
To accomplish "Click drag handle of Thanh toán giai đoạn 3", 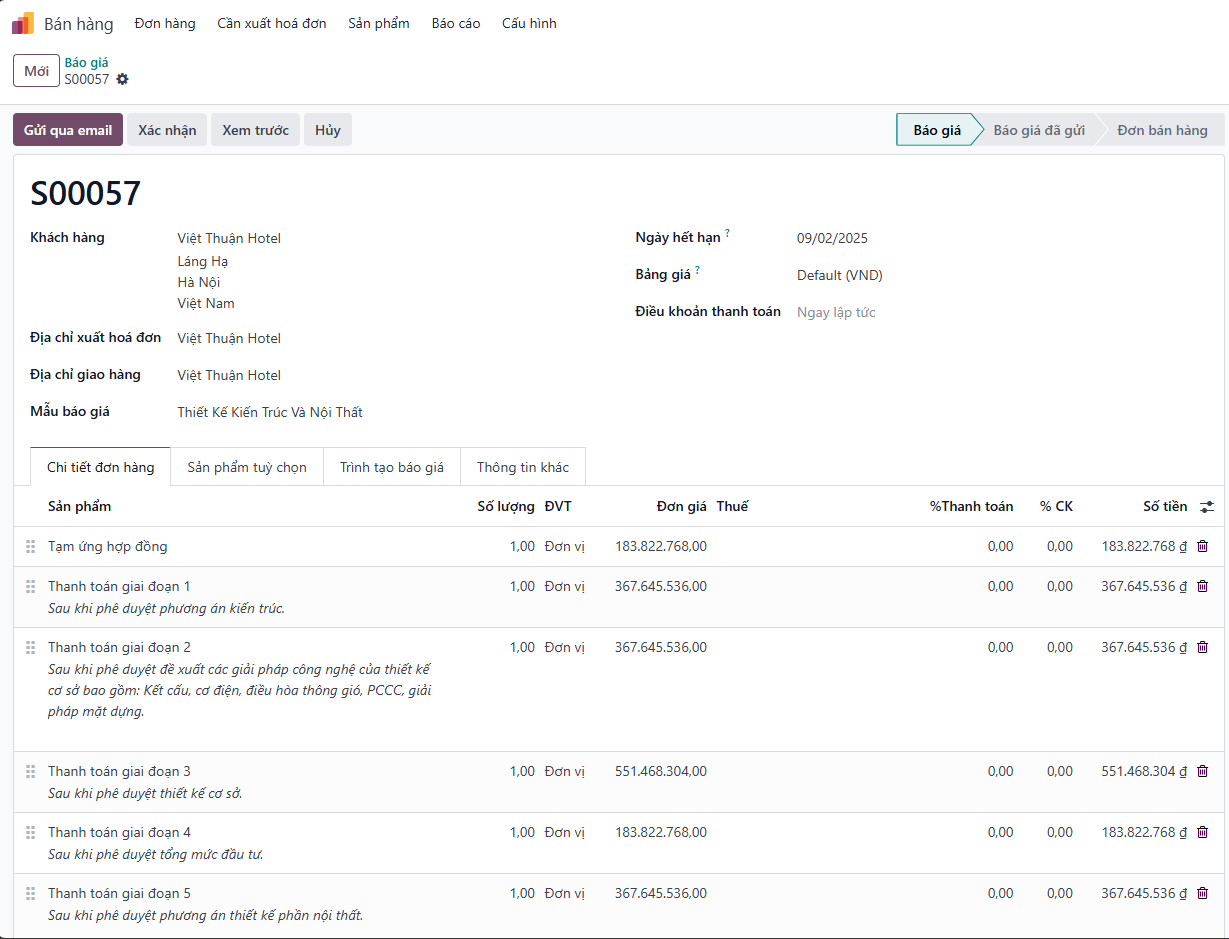I will click(30, 772).
